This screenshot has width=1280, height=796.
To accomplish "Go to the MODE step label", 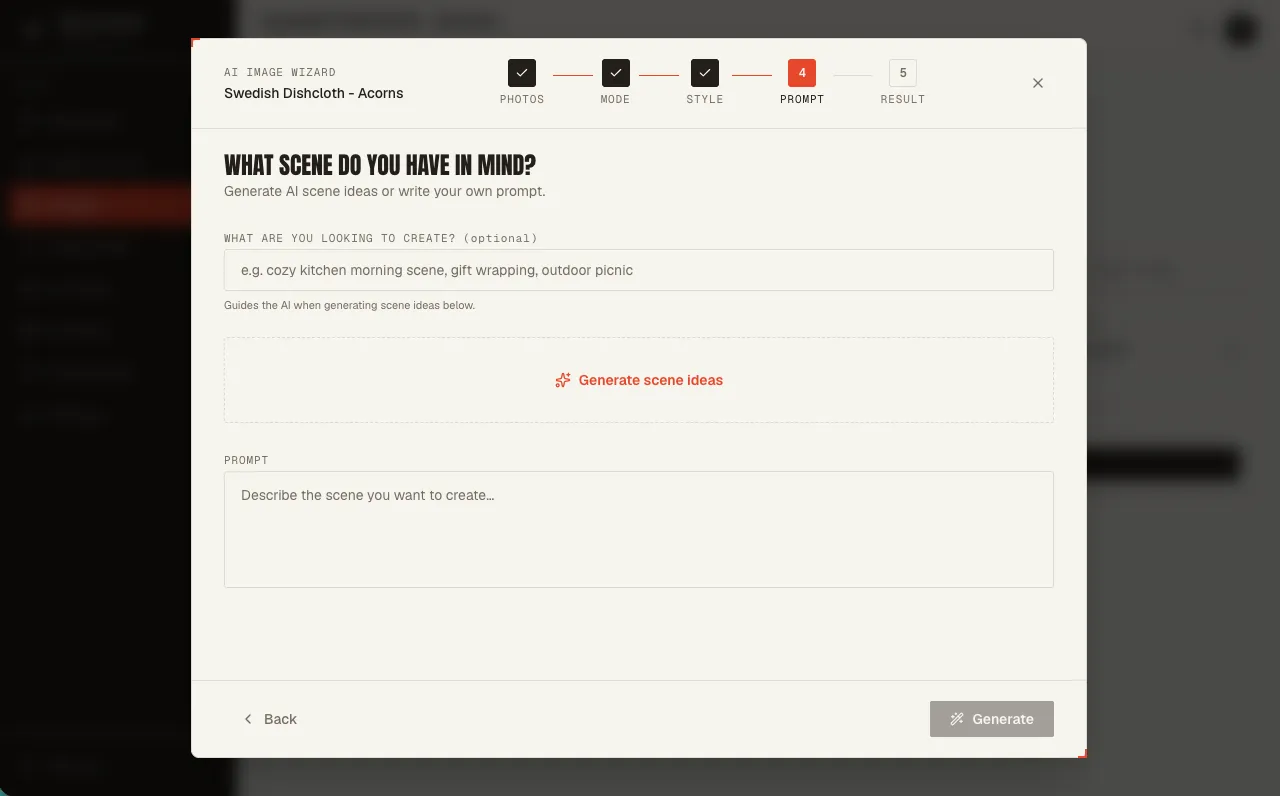I will pyautogui.click(x=615, y=100).
